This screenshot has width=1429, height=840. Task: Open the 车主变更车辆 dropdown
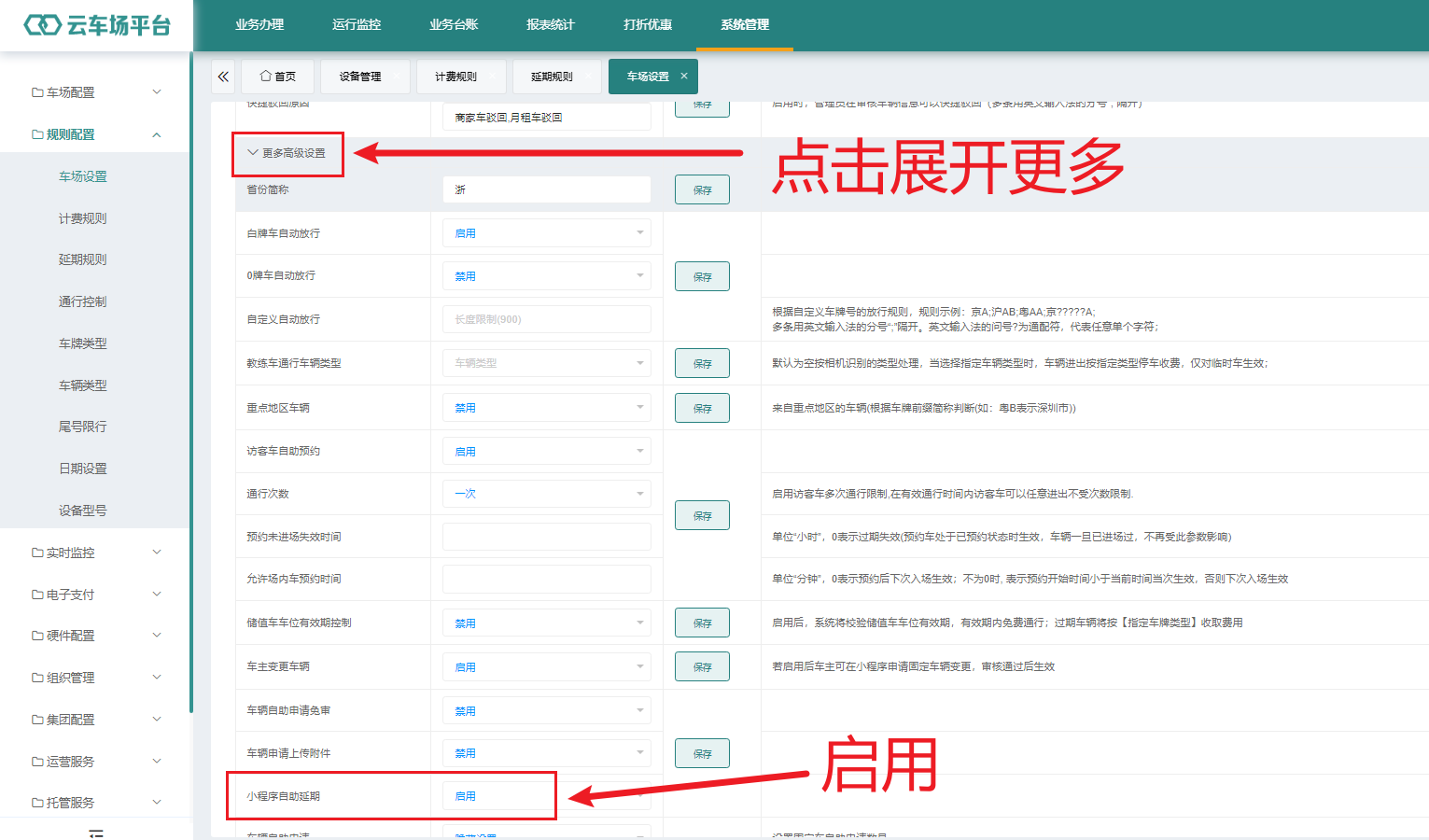click(x=547, y=667)
